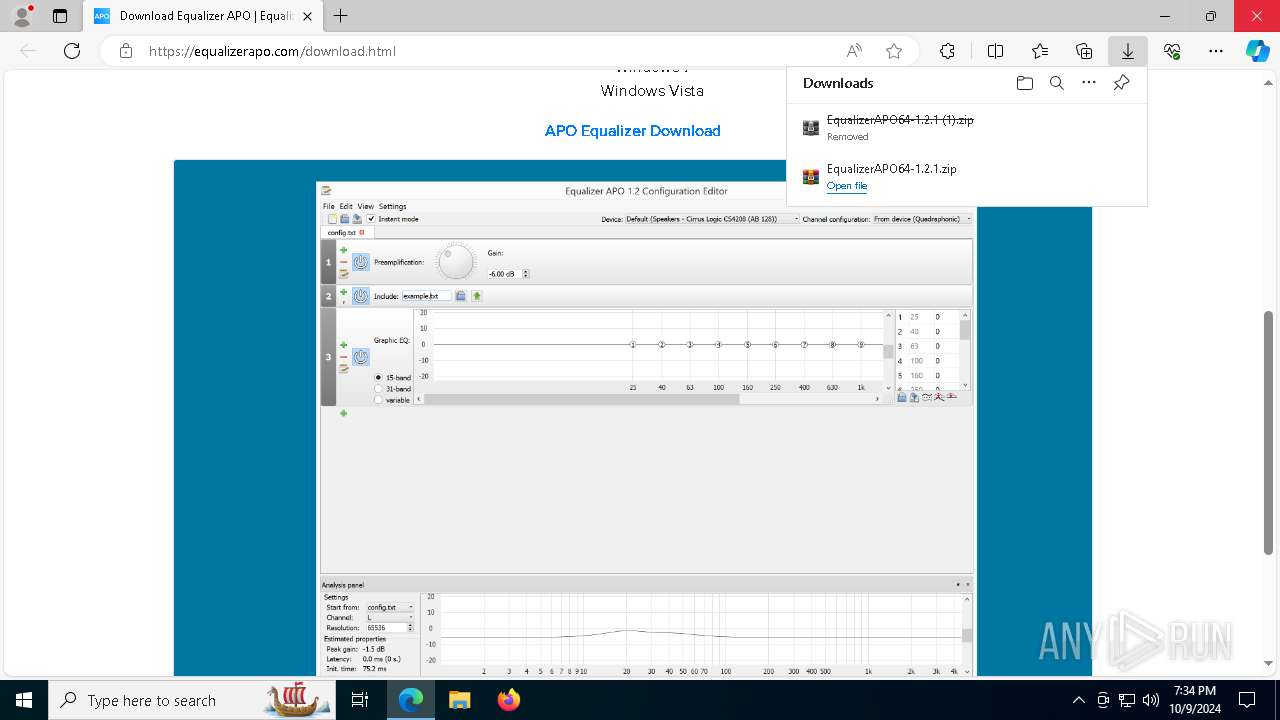Open Browser essentials heart icon
The image size is (1280, 720).
point(1172,51)
